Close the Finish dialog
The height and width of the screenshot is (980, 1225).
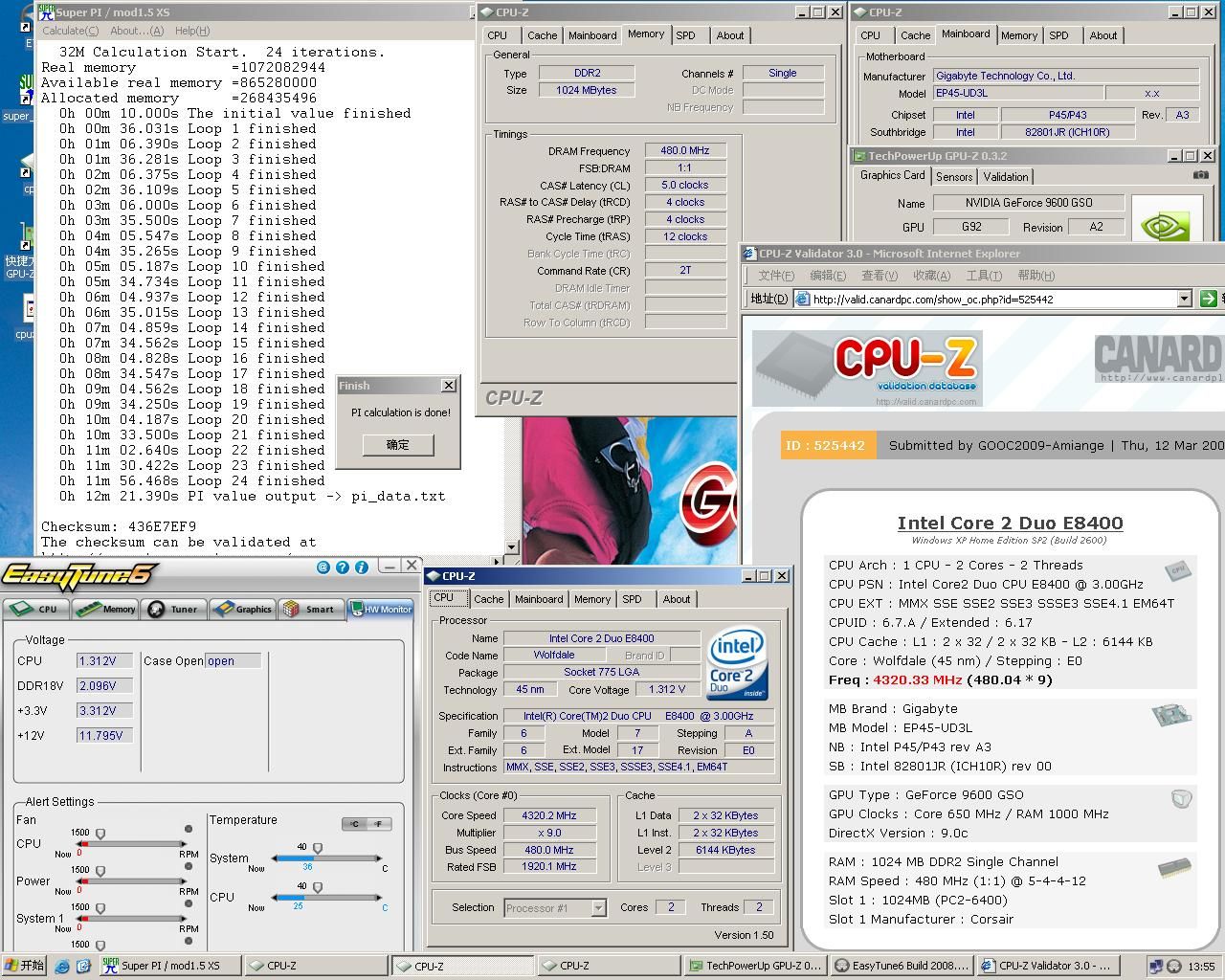click(448, 385)
